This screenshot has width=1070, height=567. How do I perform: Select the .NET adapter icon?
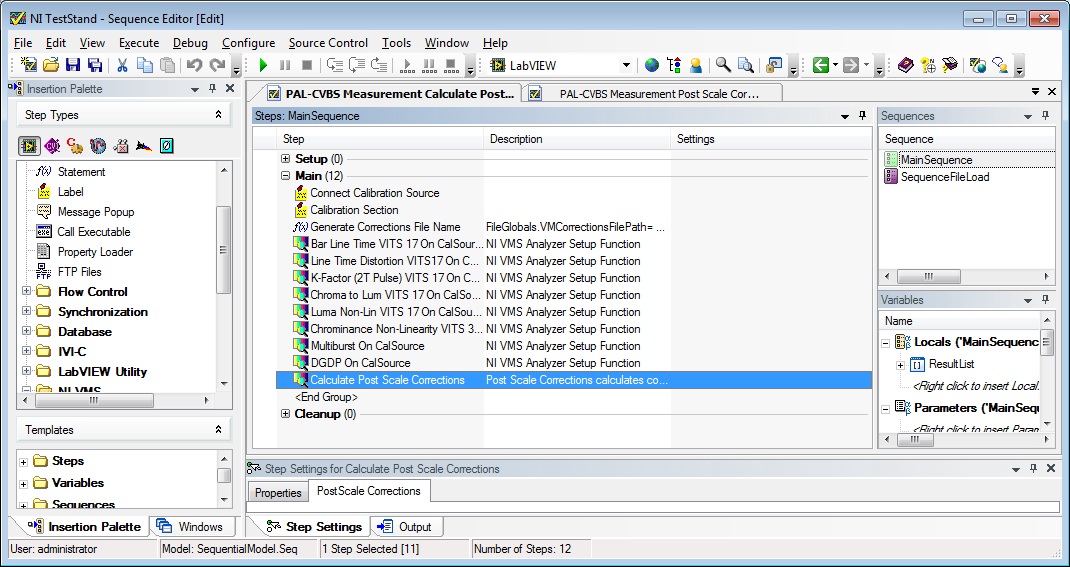(x=98, y=145)
